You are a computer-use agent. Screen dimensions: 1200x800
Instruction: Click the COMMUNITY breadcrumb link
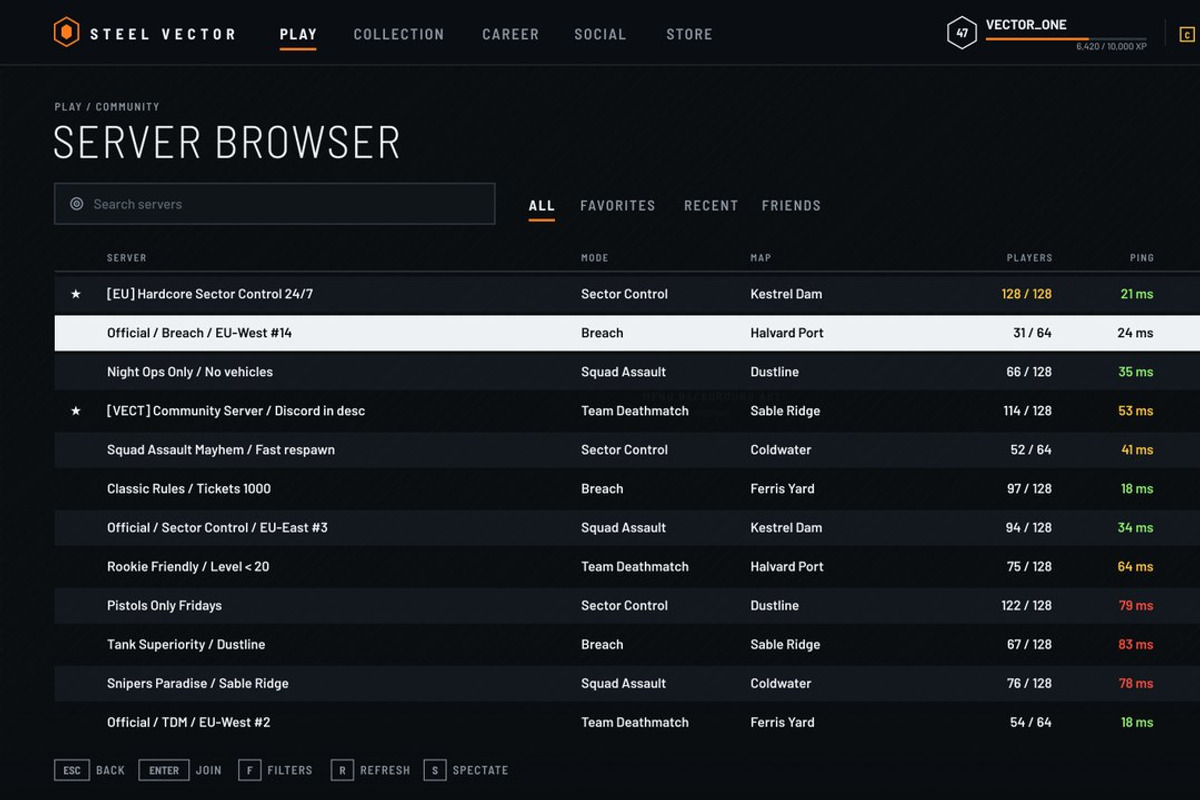click(128, 107)
